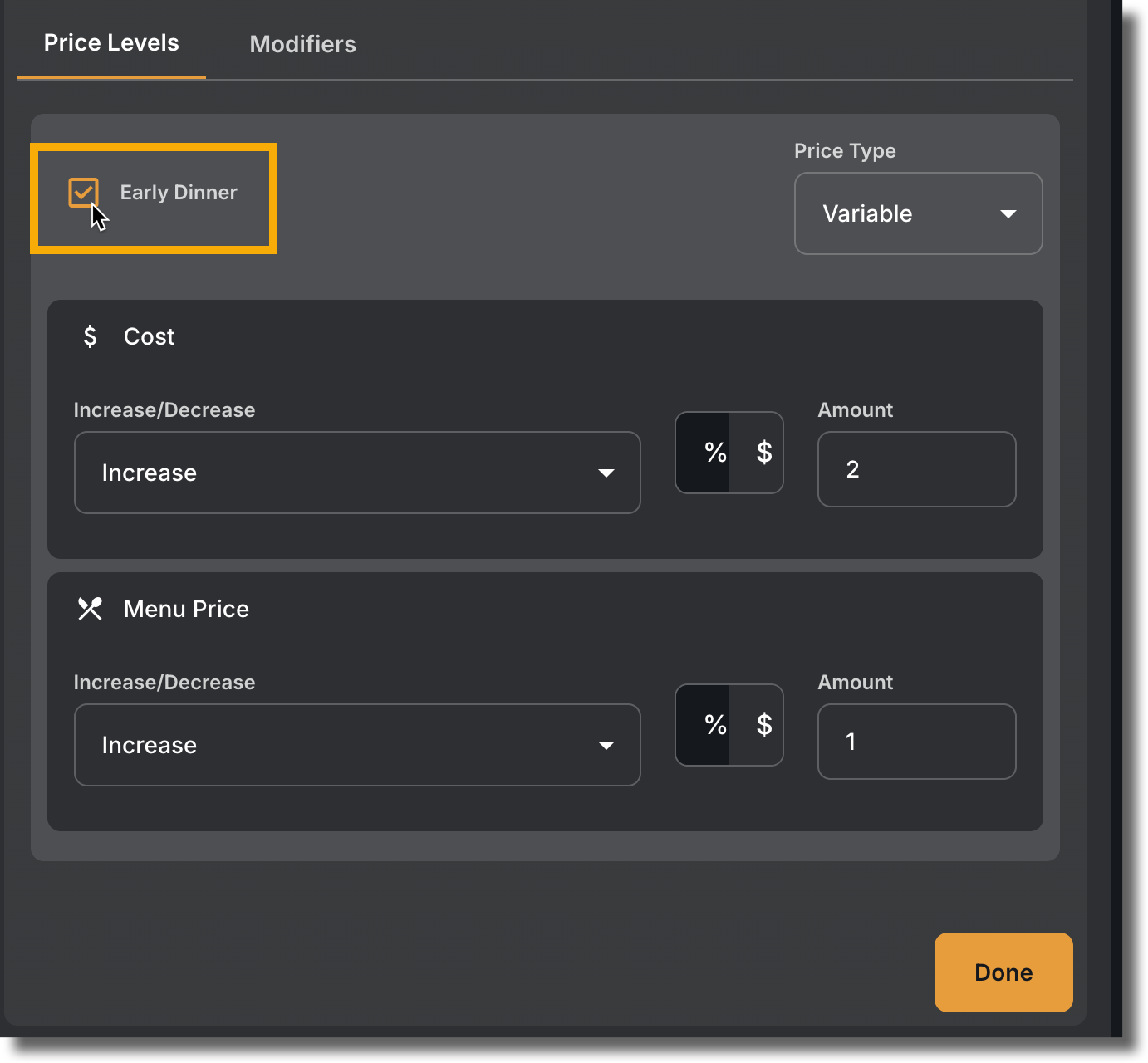Click dropdown arrow in Menu Price Increase field

606,746
